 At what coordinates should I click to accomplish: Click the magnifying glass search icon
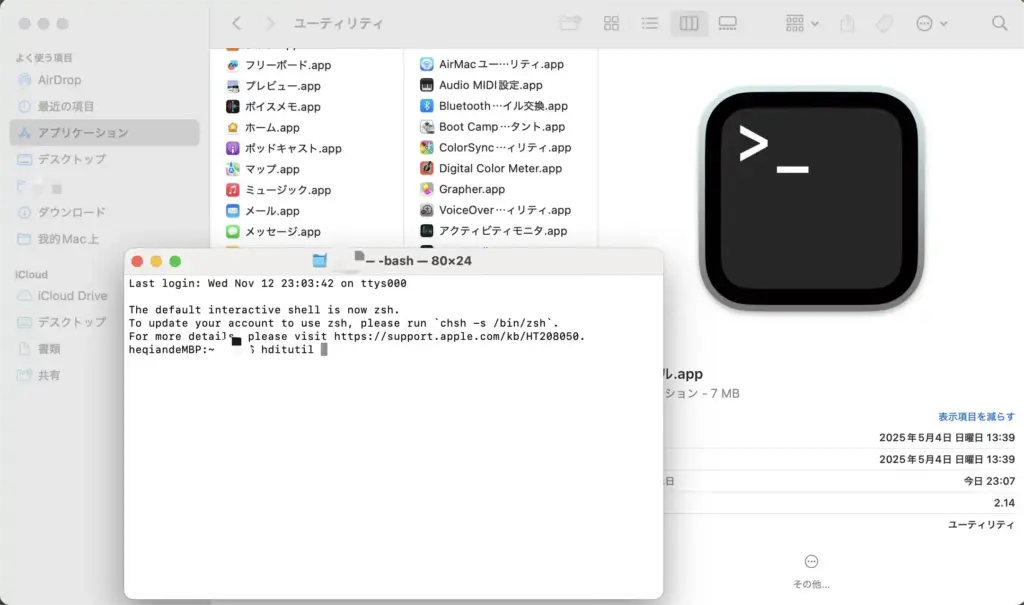click(x=999, y=23)
